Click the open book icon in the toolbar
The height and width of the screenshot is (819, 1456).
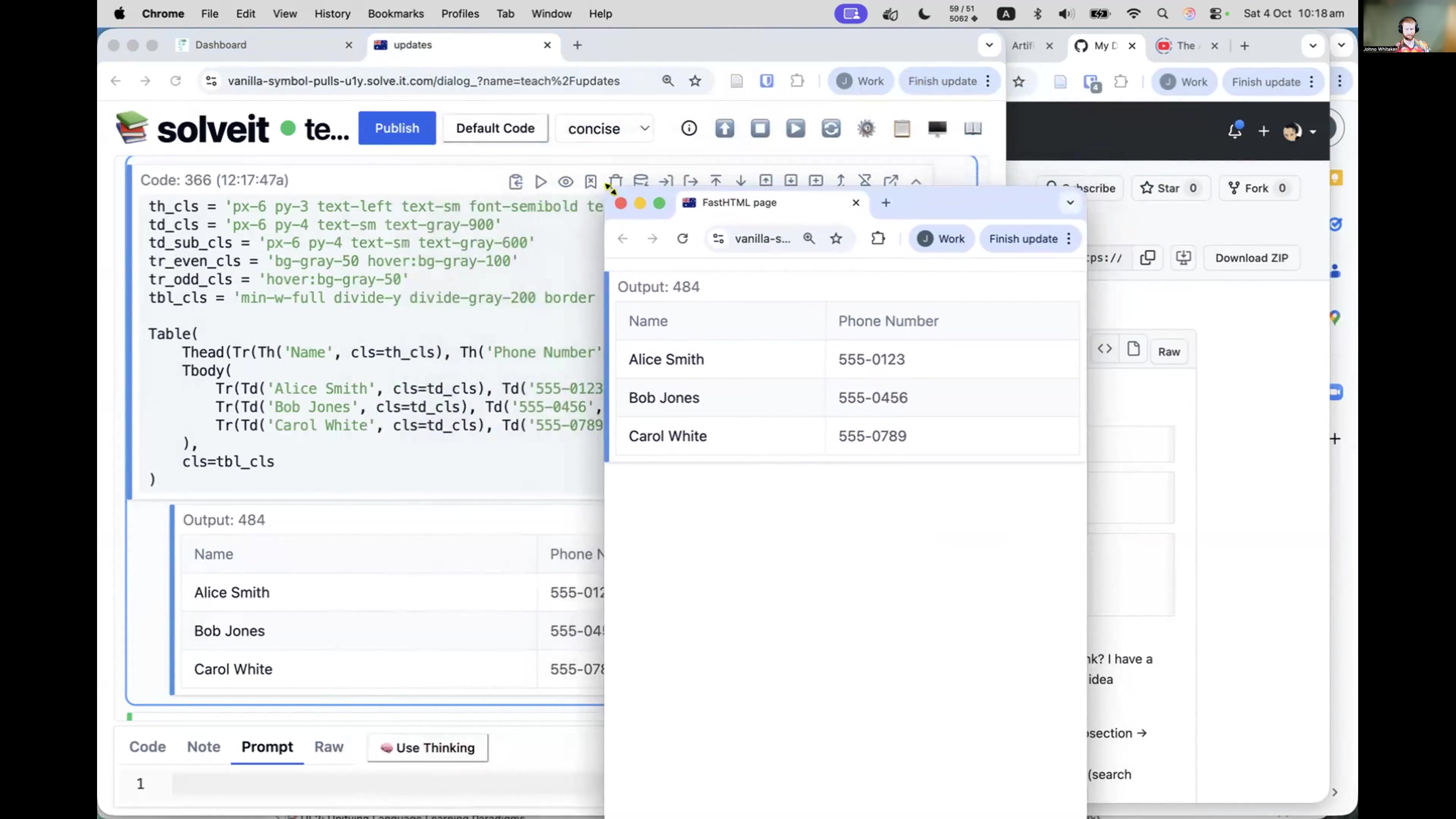(x=973, y=128)
